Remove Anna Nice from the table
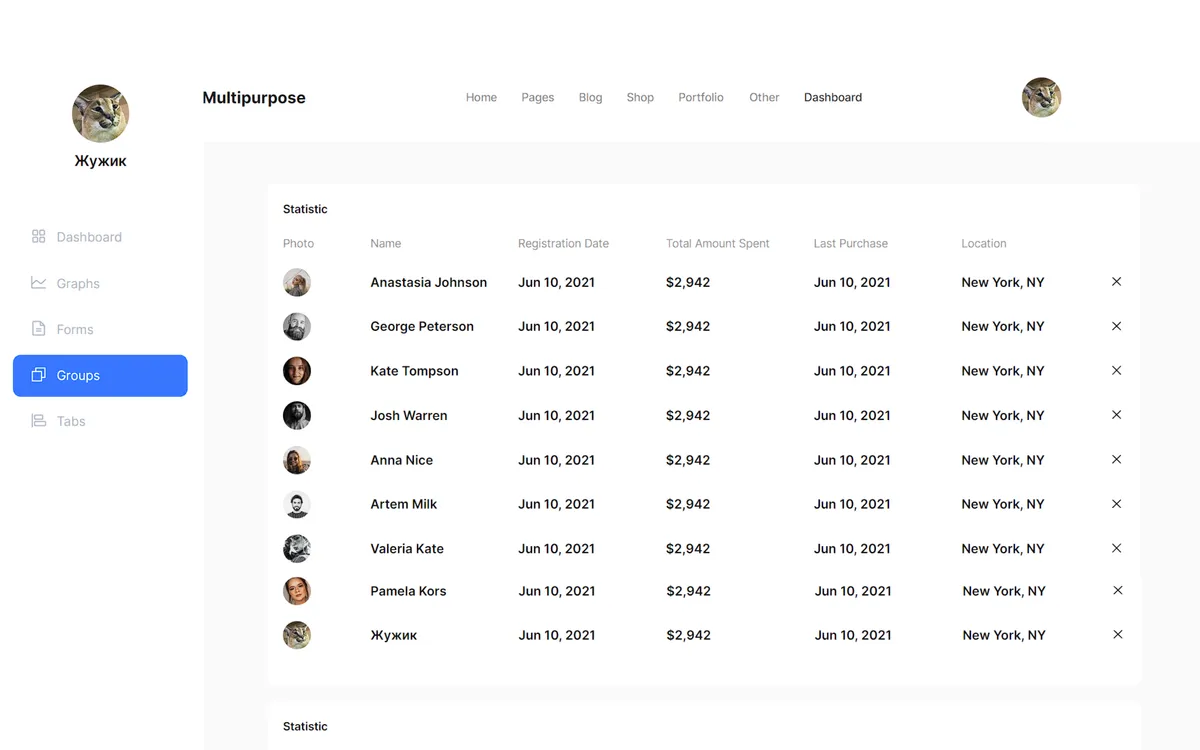 click(x=1117, y=460)
